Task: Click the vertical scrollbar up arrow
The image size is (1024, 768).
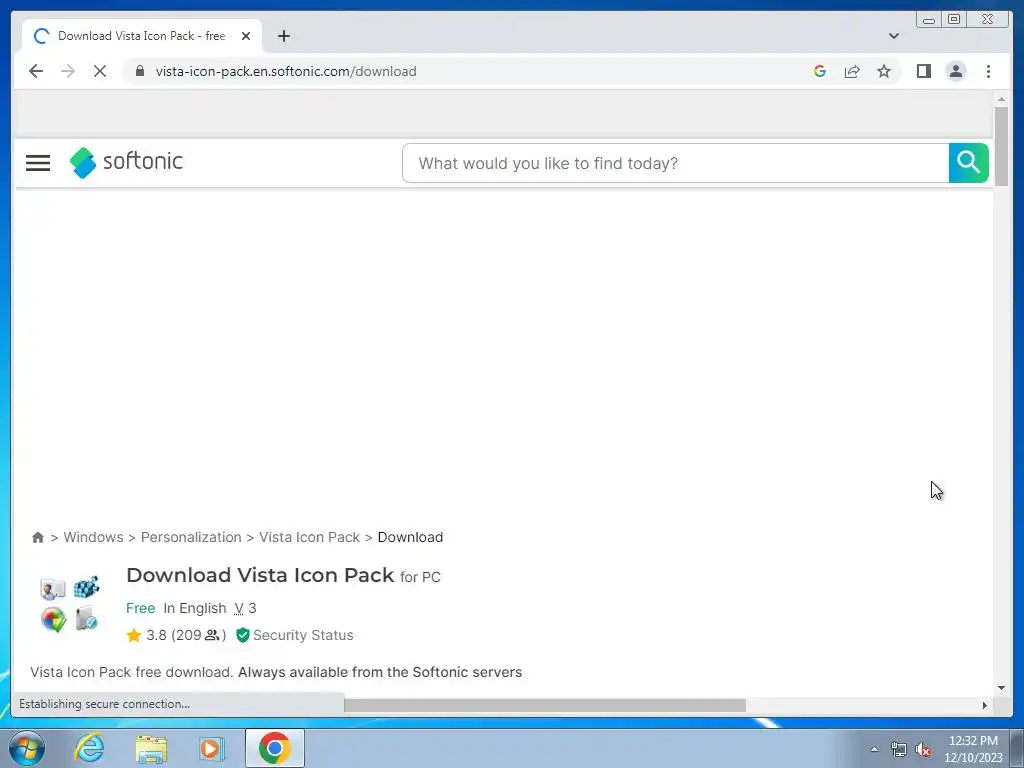Action: [x=1001, y=99]
